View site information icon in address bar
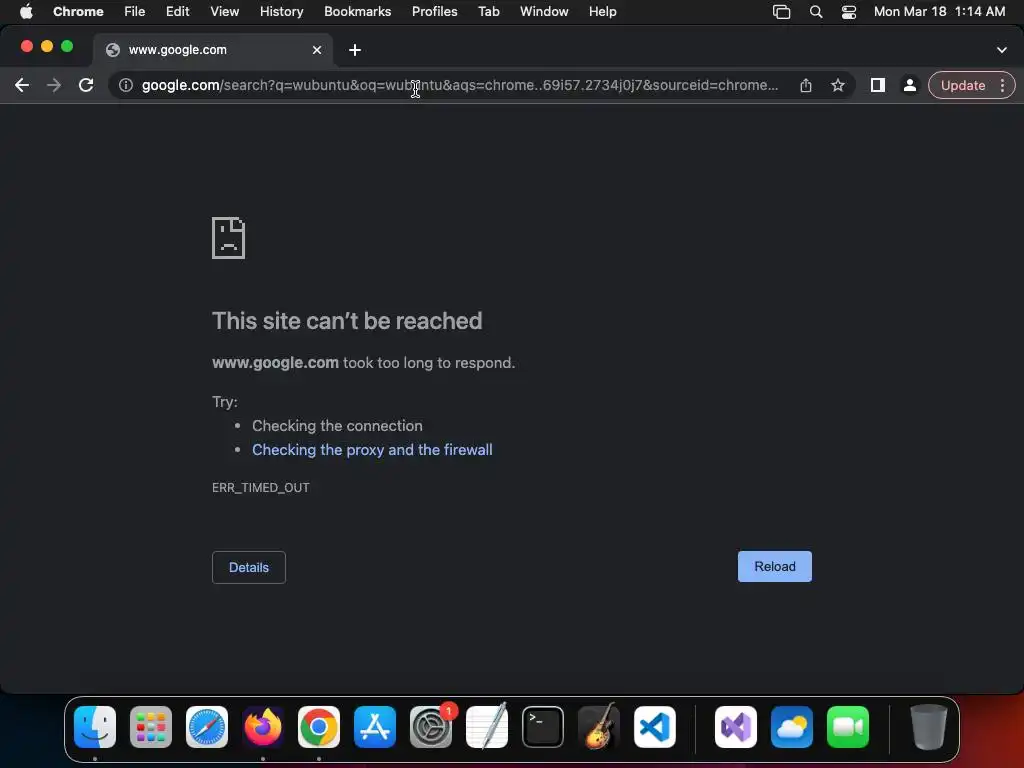 pyautogui.click(x=125, y=86)
